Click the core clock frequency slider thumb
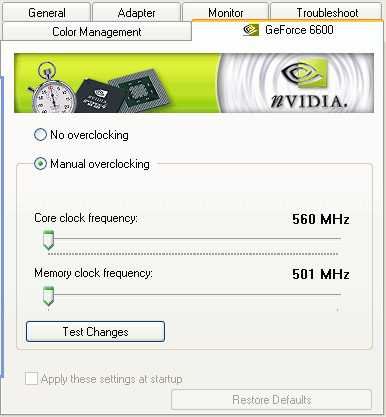386x417 pixels. [x=49, y=240]
